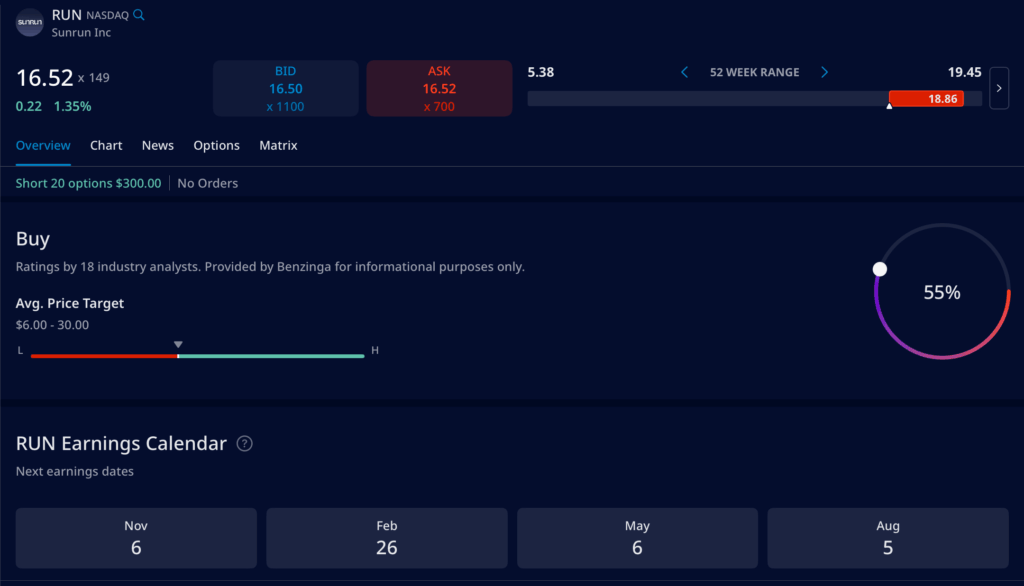Click the Avg. Price Target slider marker
Screen dimensions: 1024x586
[178, 343]
